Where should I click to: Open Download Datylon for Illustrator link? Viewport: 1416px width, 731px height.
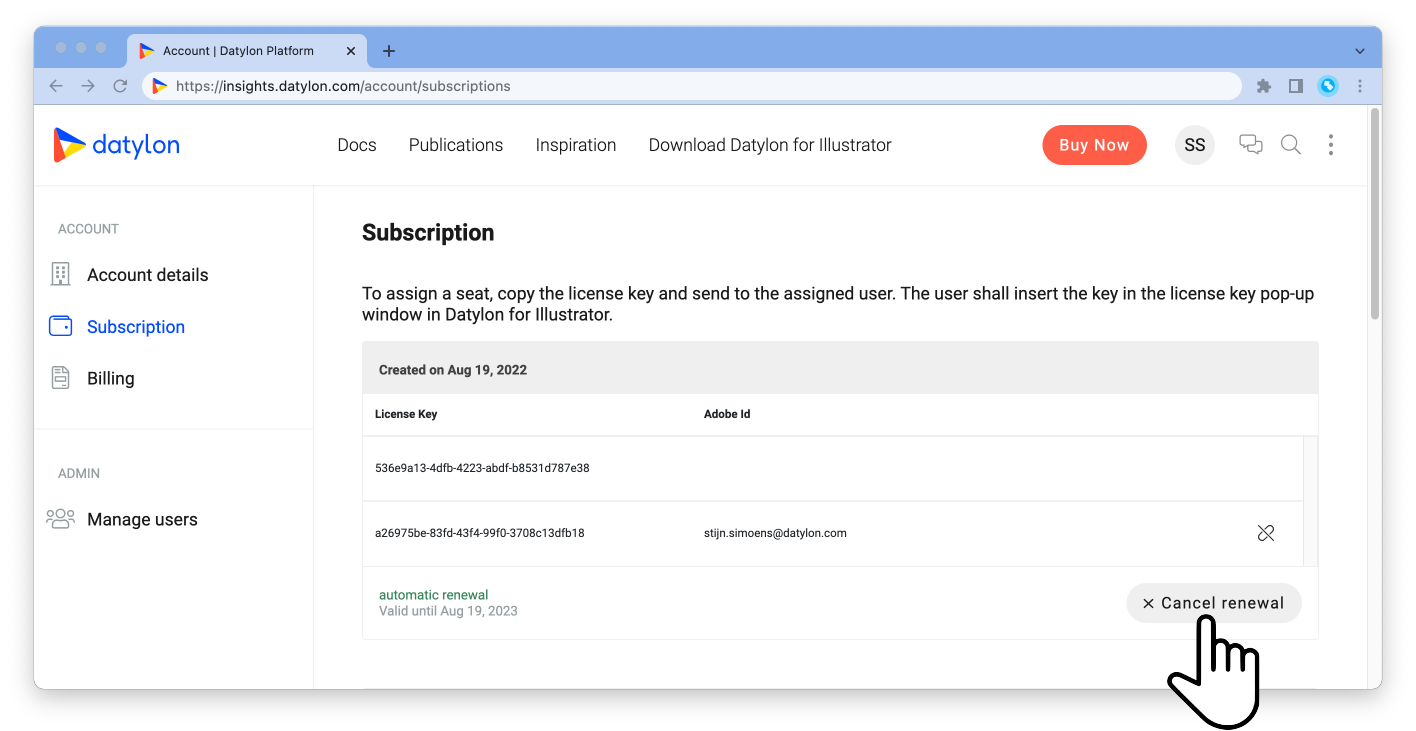coord(770,145)
